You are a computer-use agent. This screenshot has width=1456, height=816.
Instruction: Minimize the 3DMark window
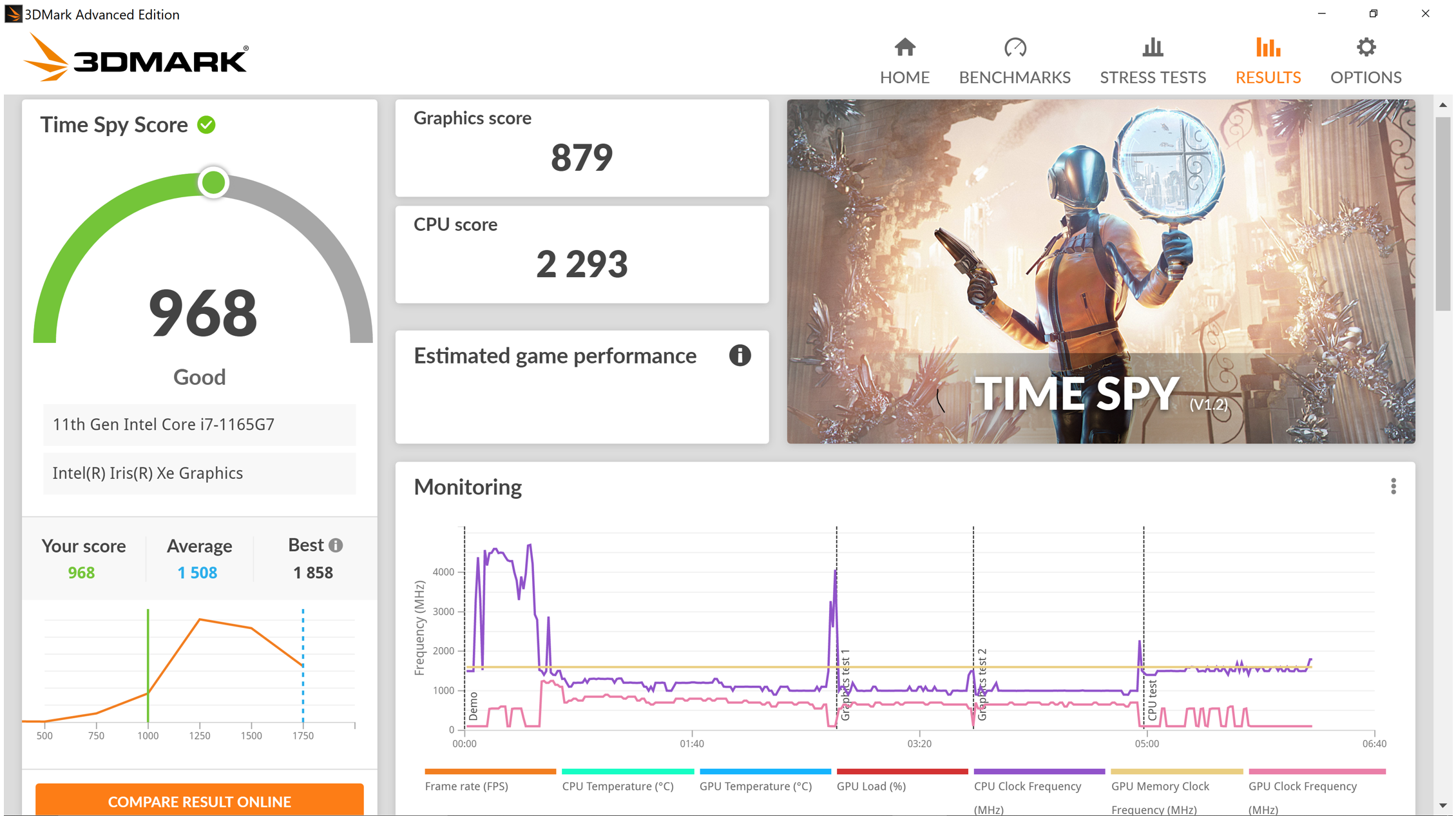1321,14
